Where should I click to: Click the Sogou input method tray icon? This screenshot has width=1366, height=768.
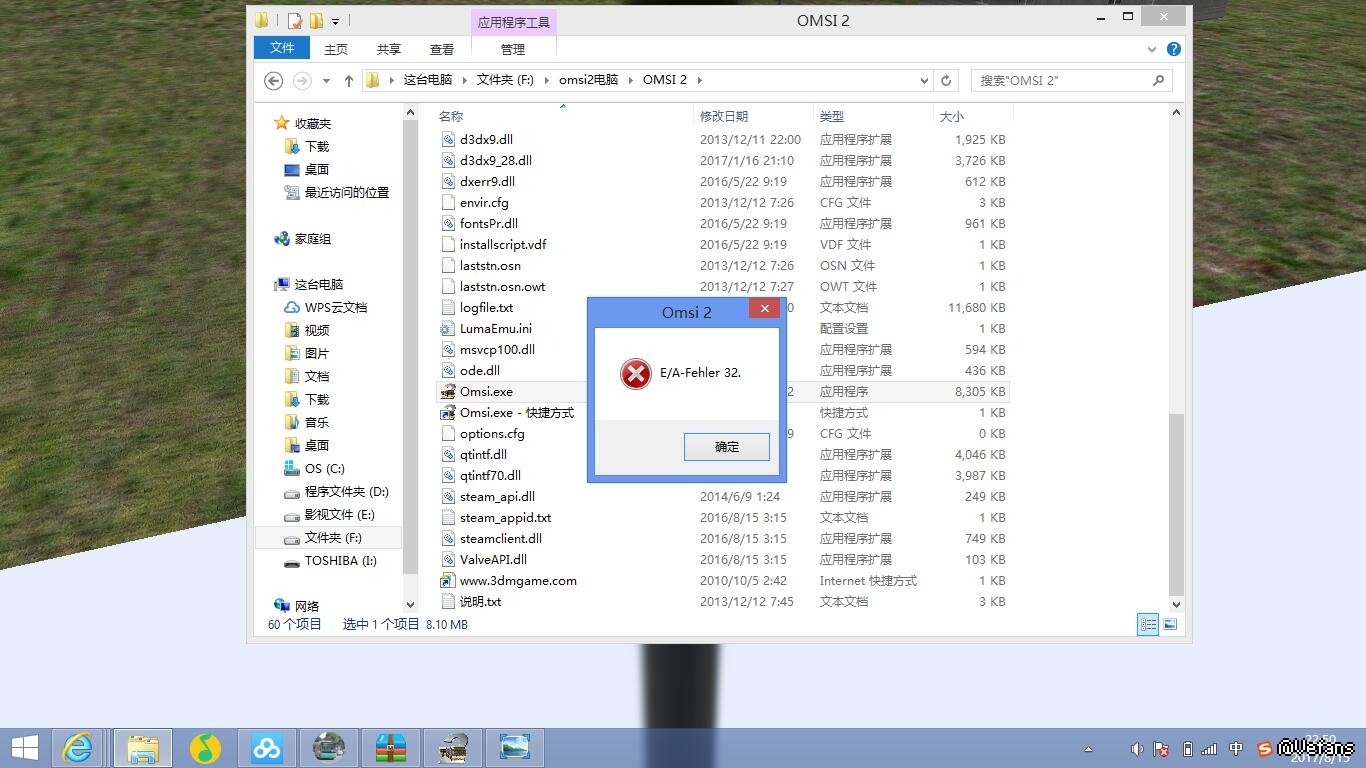tap(1265, 749)
